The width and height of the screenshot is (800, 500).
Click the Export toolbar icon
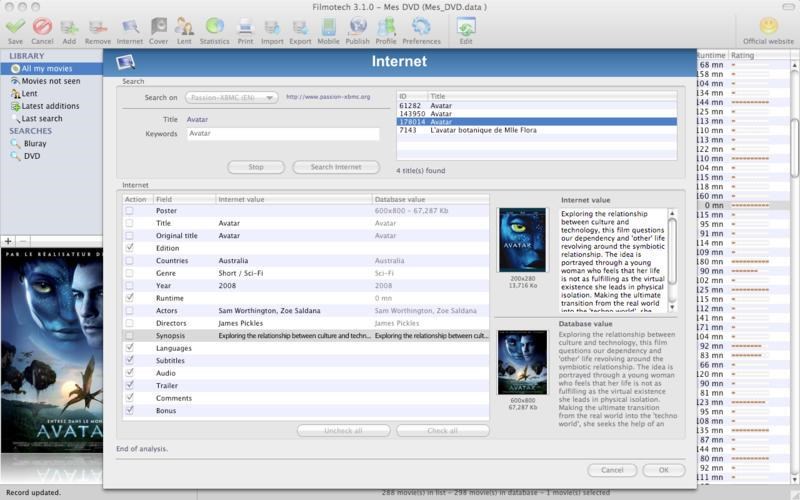(x=300, y=27)
